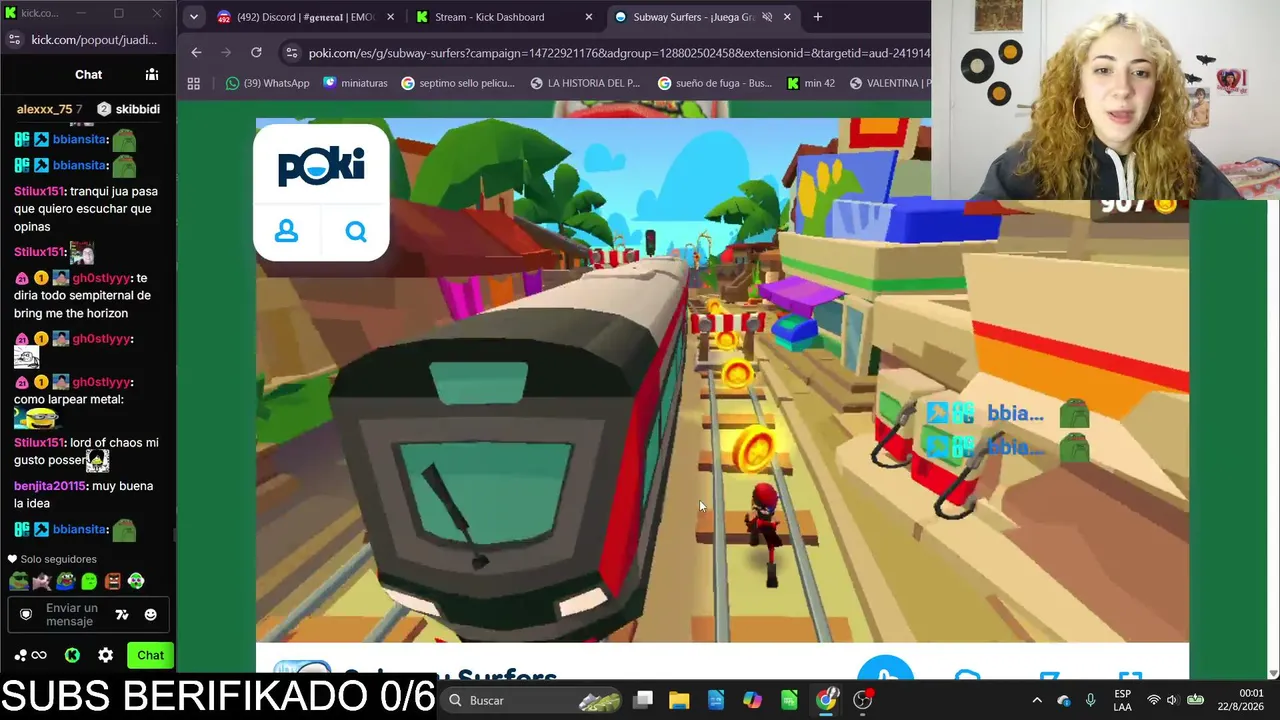Open Chrome from the taskbar
Image resolution: width=1280 pixels, height=720 pixels.
pos(826,700)
